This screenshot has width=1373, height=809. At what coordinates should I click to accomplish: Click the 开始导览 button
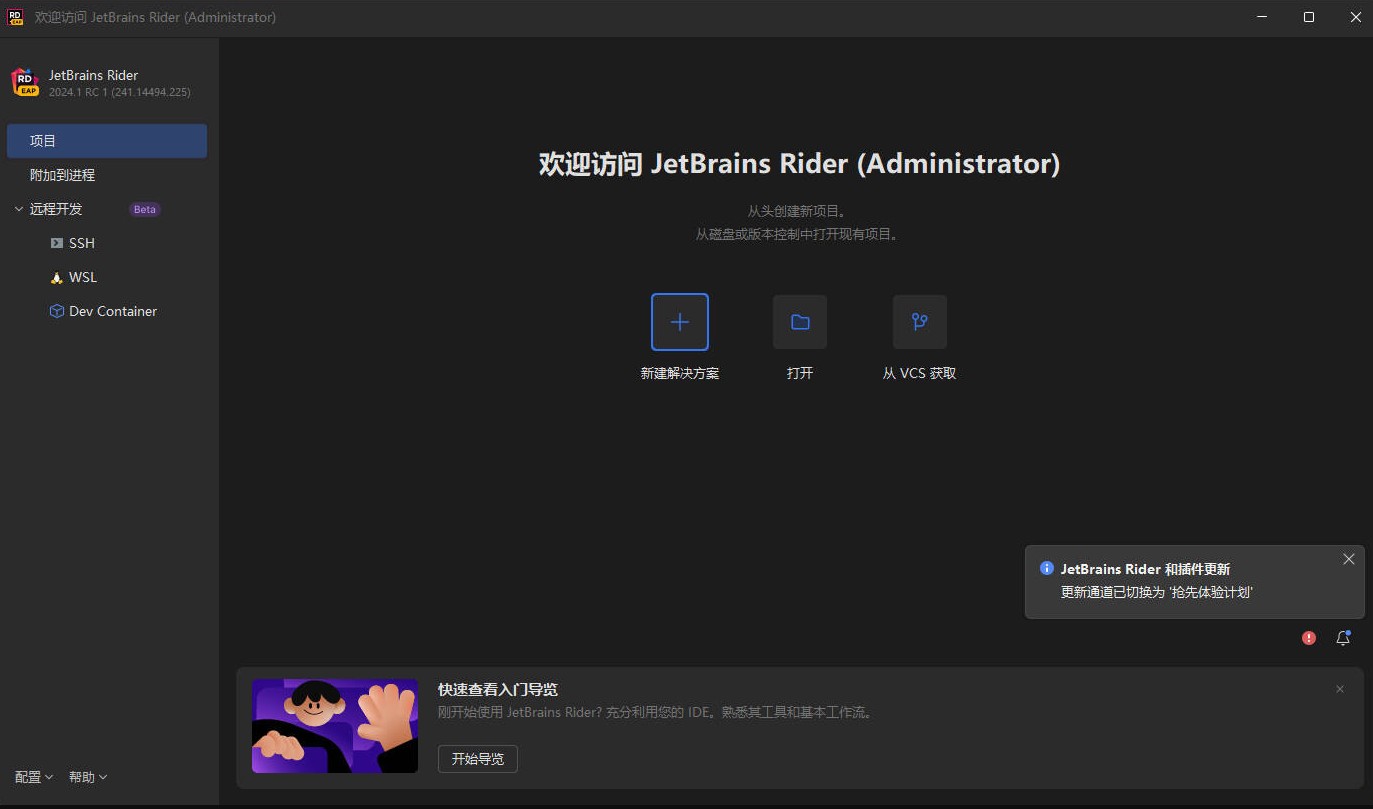click(x=477, y=759)
